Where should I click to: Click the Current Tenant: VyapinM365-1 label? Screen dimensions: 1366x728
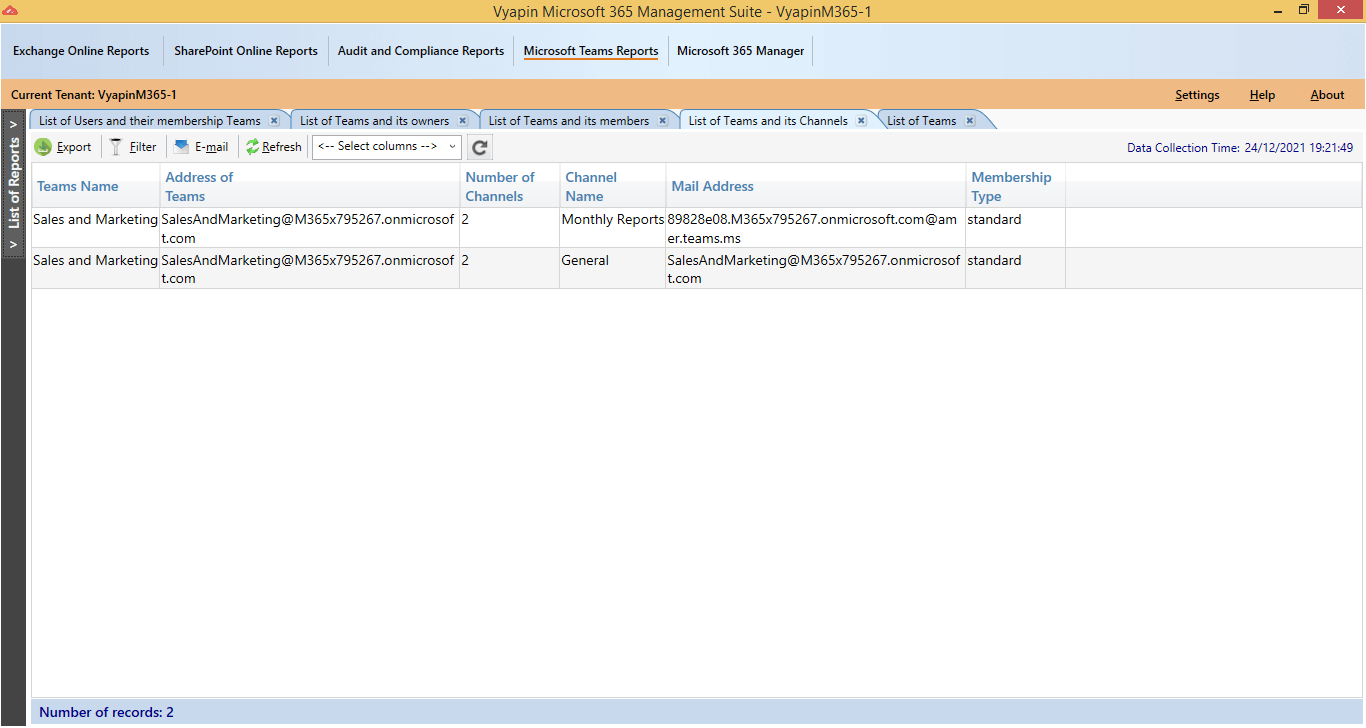tap(94, 95)
